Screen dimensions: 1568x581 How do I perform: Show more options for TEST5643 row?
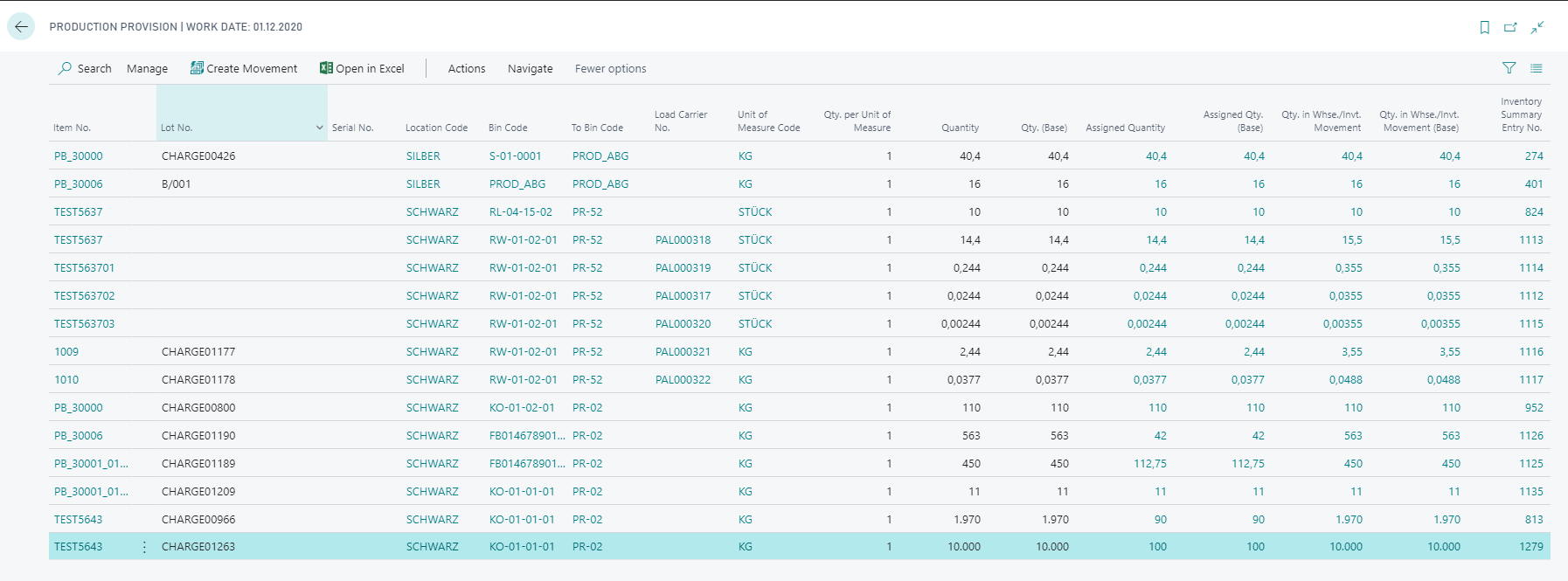144,547
